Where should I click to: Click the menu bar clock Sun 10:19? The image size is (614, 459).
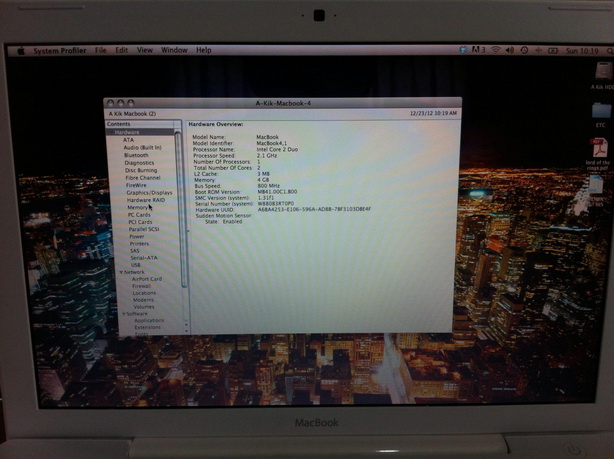click(582, 51)
